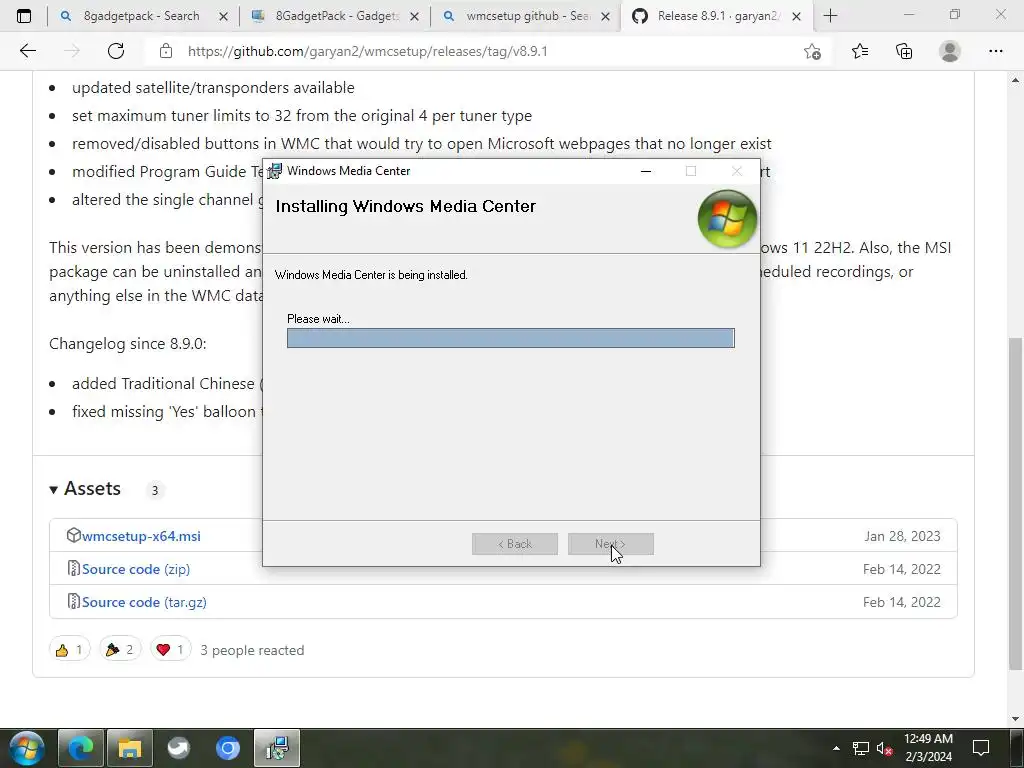Open Edge Settings and more menu
Viewport: 1024px width, 768px height.
[x=995, y=51]
